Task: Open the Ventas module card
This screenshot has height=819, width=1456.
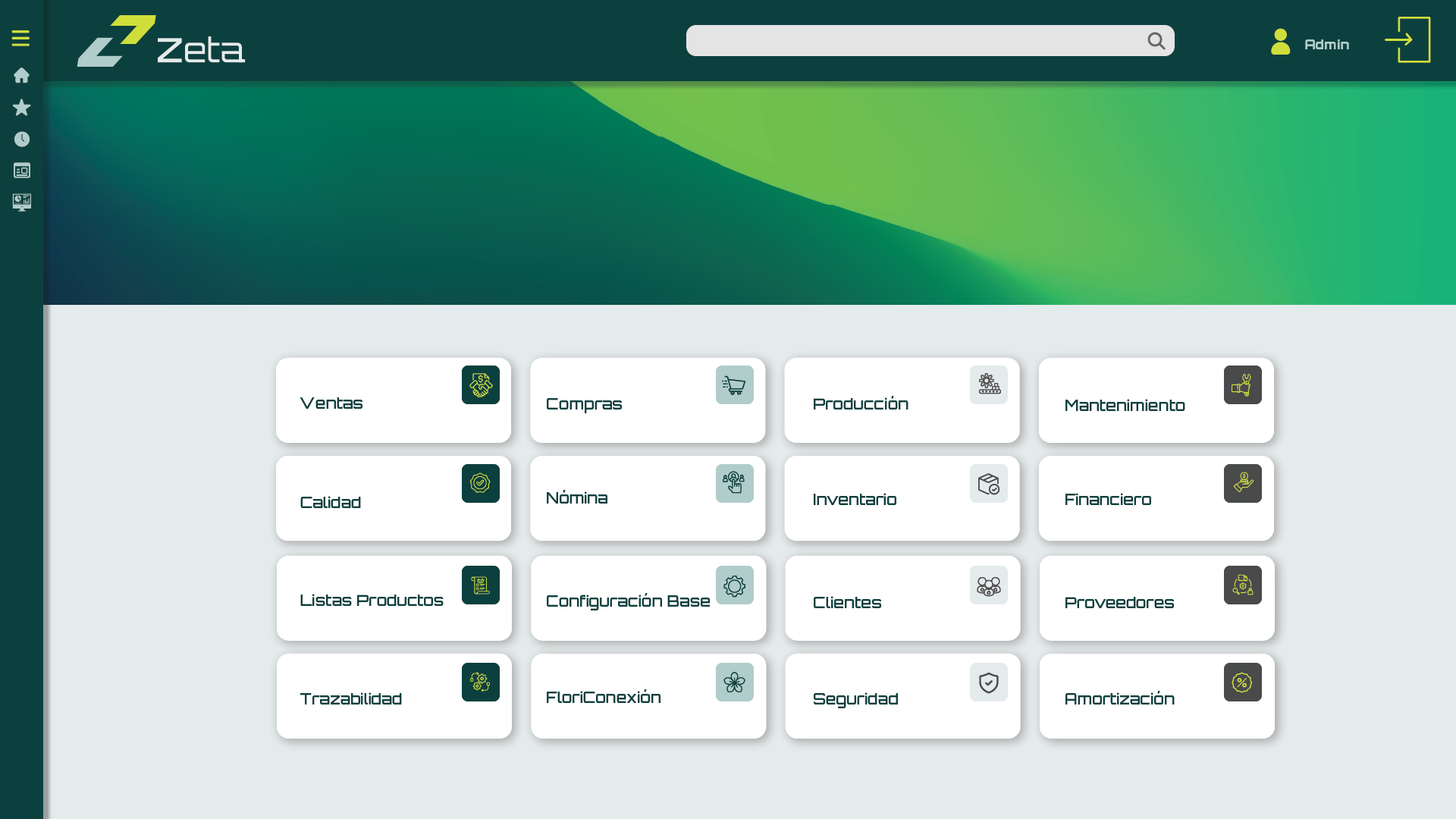Action: (393, 400)
